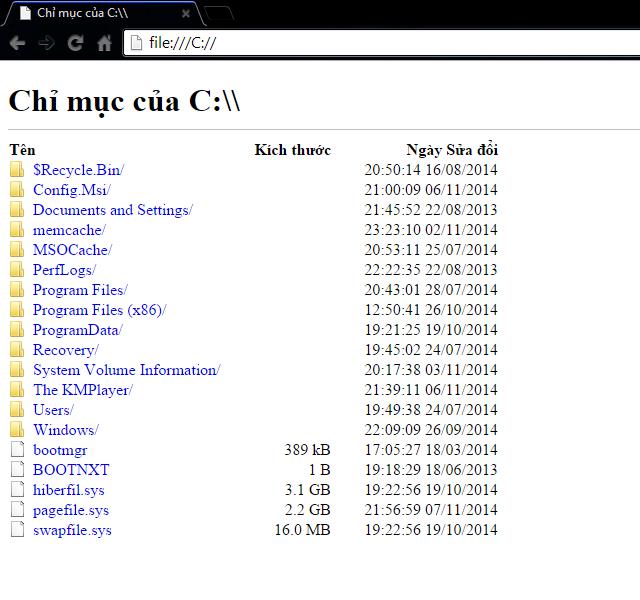Open The KMPlayer/ directory link
640x600 pixels.
(82, 390)
